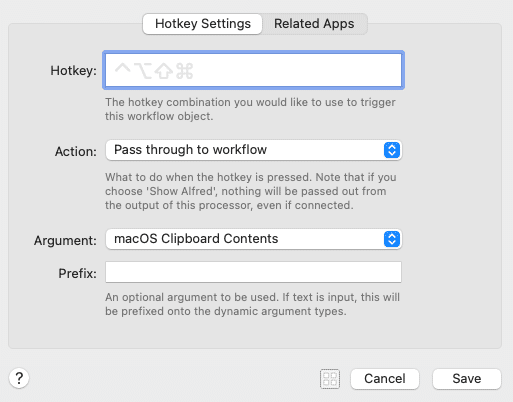Save the hotkey configuration
The height and width of the screenshot is (402, 513).
coord(467,379)
